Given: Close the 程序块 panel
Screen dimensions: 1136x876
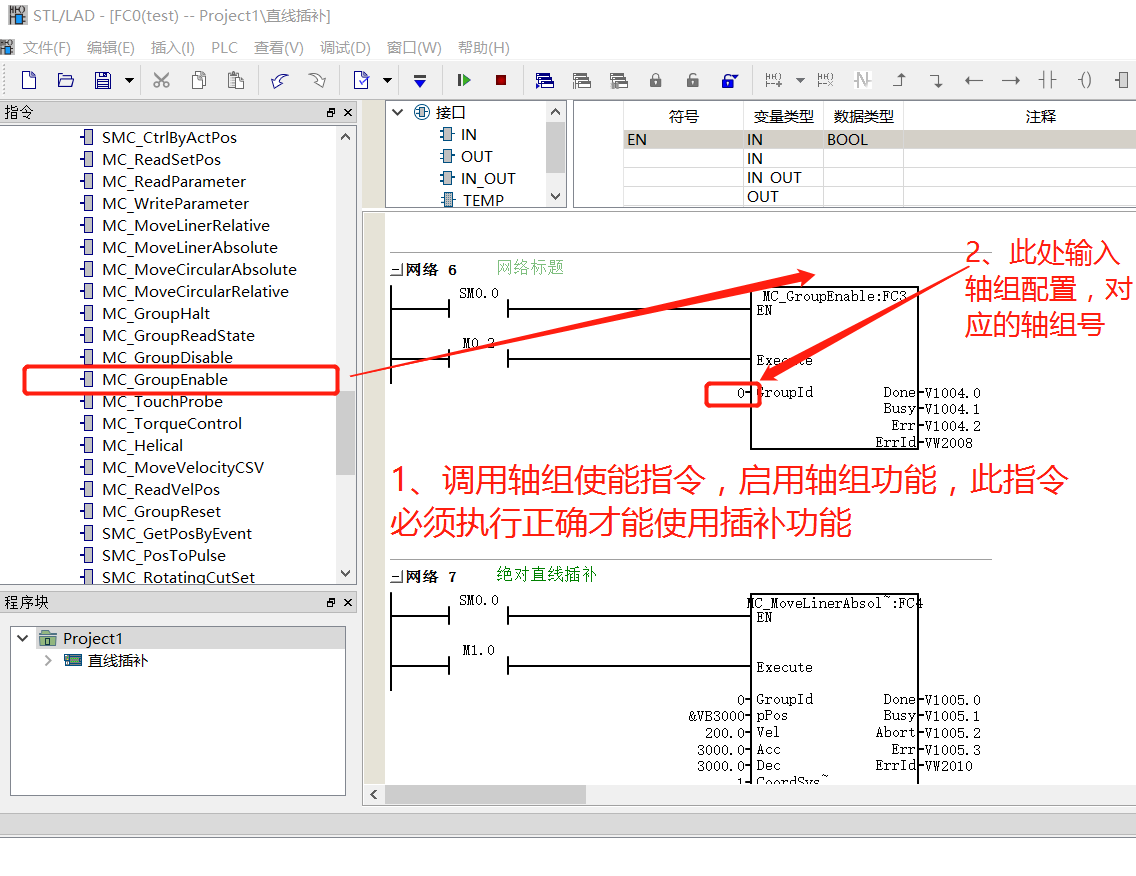Looking at the screenshot, I should pyautogui.click(x=348, y=602).
